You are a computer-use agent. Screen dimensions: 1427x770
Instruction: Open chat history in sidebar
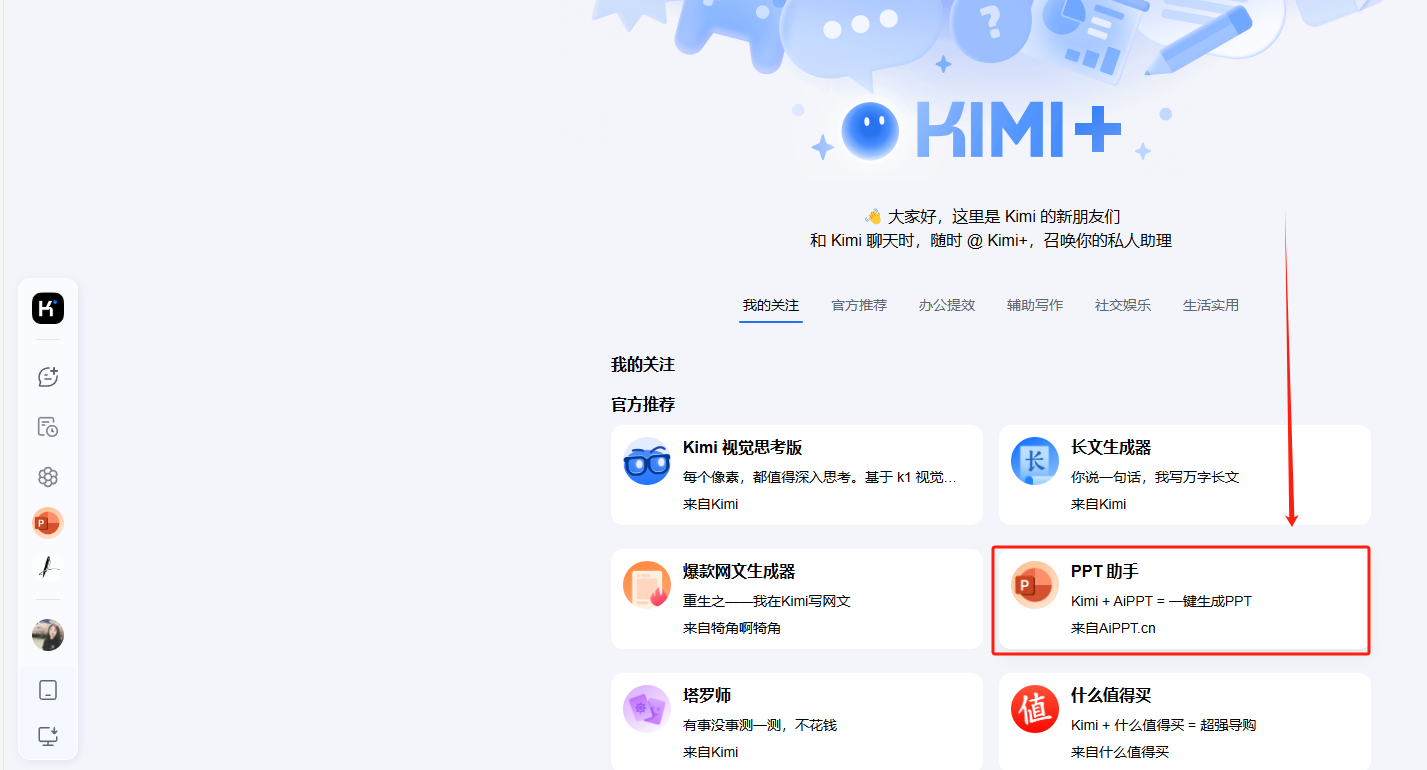click(x=48, y=427)
